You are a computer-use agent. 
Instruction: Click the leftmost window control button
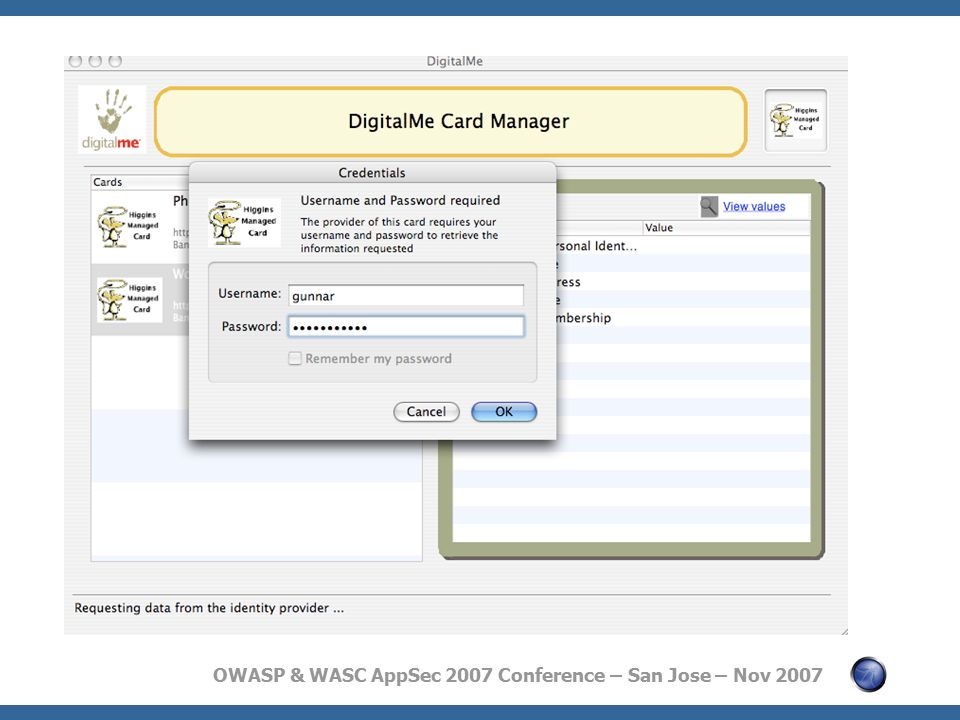point(75,61)
